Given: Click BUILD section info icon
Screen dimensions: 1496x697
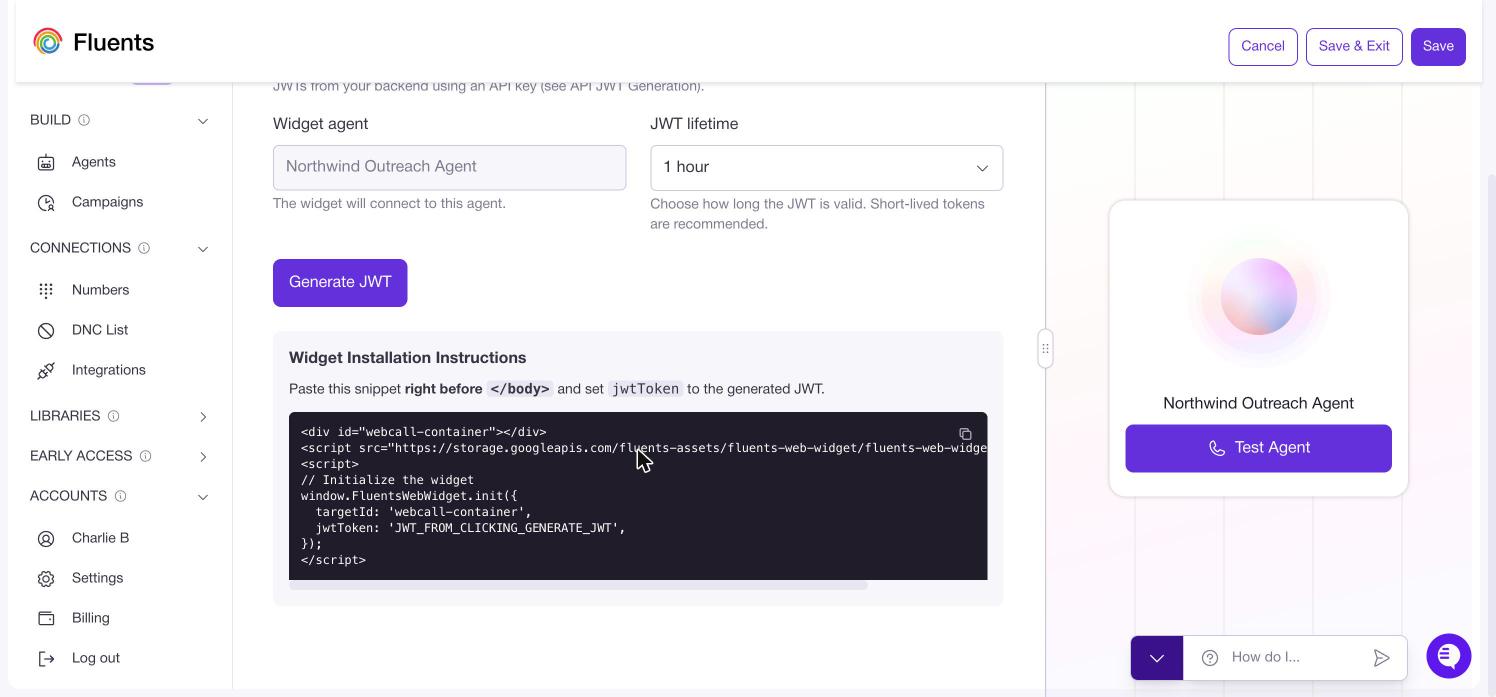Looking at the screenshot, I should coord(84,120).
